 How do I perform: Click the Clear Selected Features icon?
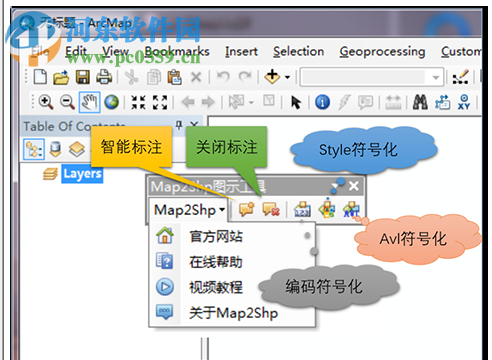[269, 101]
